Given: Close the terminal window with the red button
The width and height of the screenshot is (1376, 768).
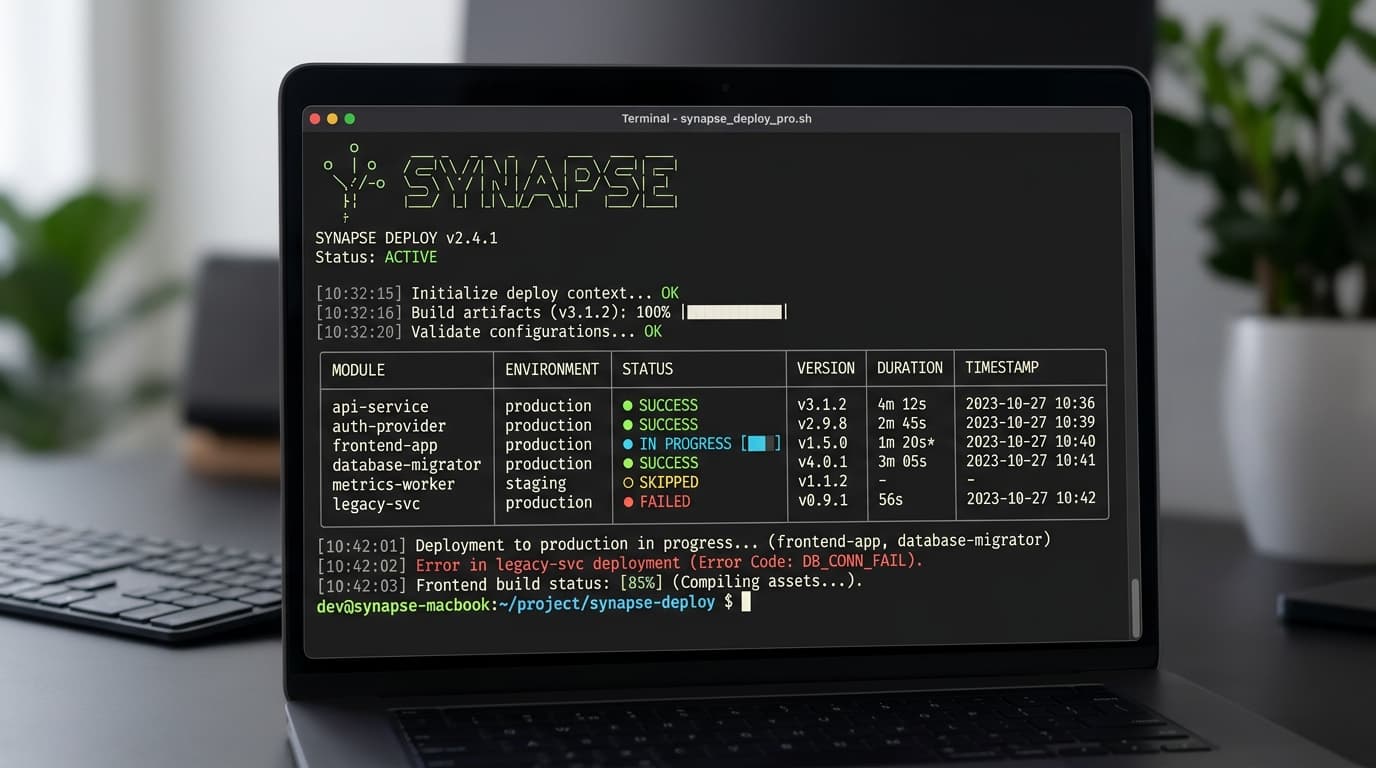Looking at the screenshot, I should (315, 119).
